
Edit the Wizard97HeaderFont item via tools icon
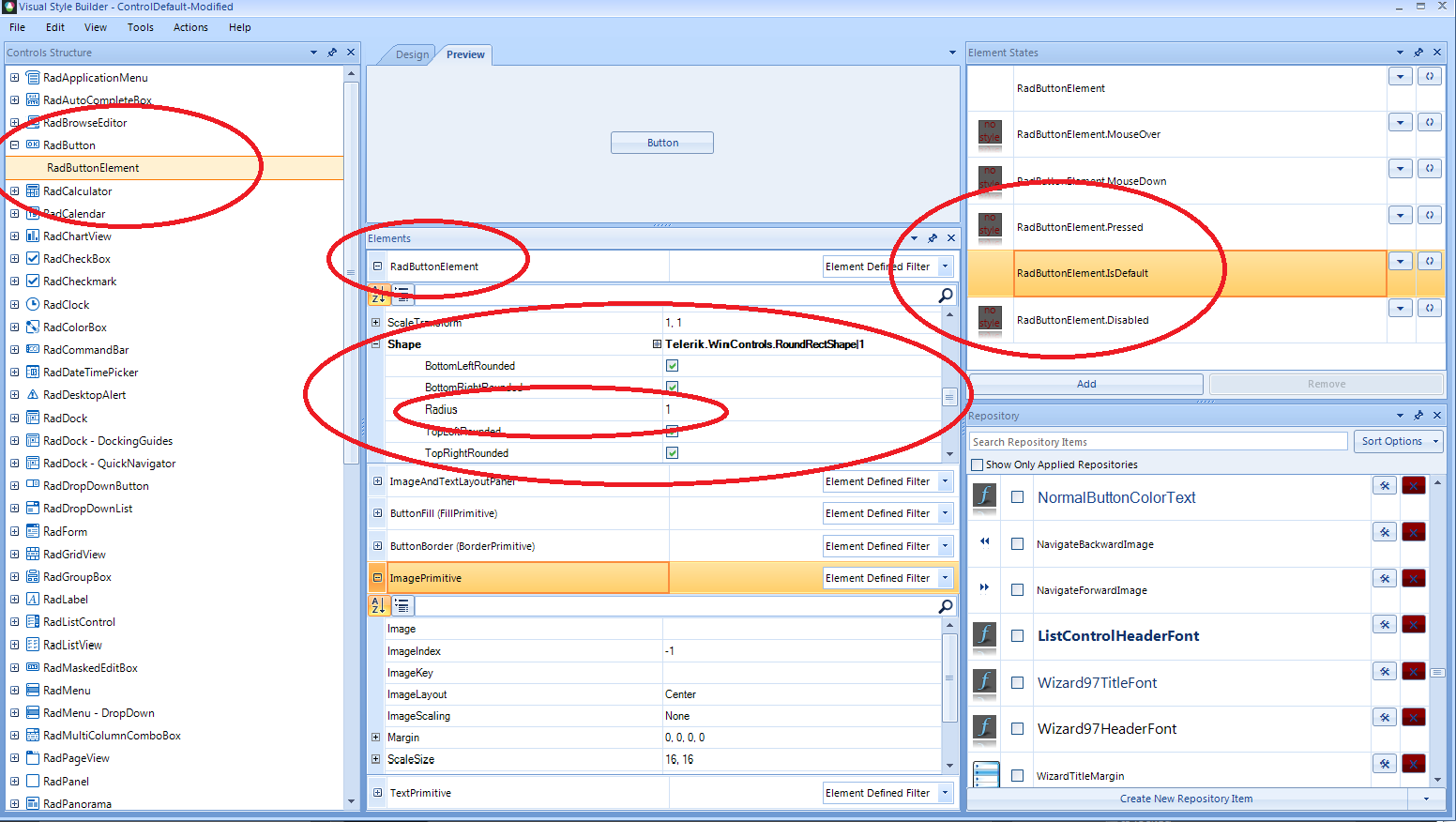1385,717
